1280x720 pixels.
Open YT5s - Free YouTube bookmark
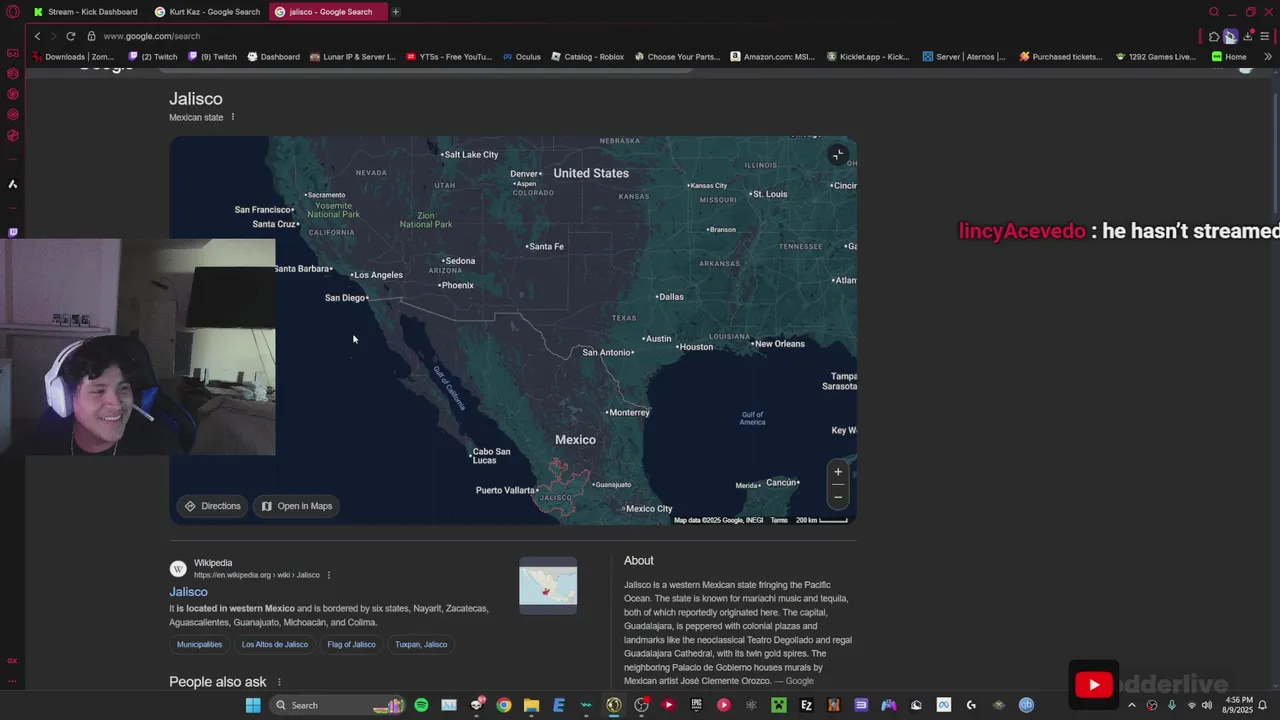[x=449, y=57]
